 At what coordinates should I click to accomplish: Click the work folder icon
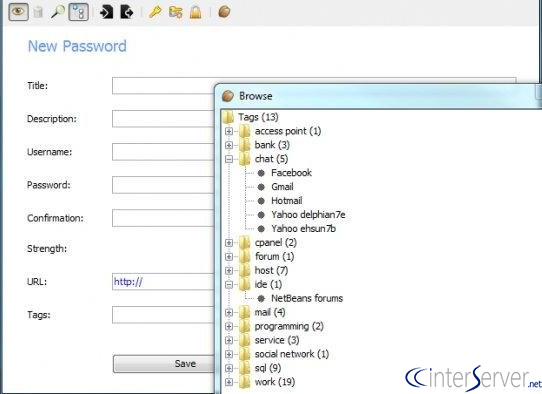(244, 382)
